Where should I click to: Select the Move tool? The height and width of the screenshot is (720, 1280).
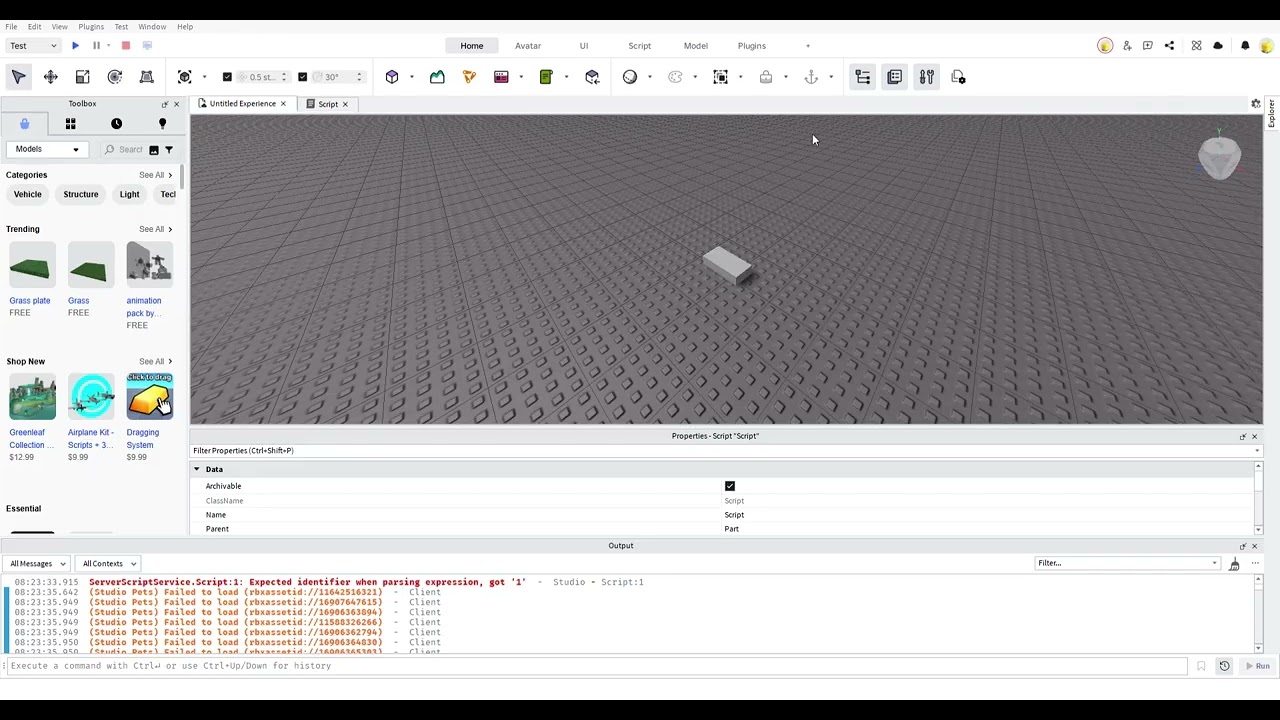[50, 77]
